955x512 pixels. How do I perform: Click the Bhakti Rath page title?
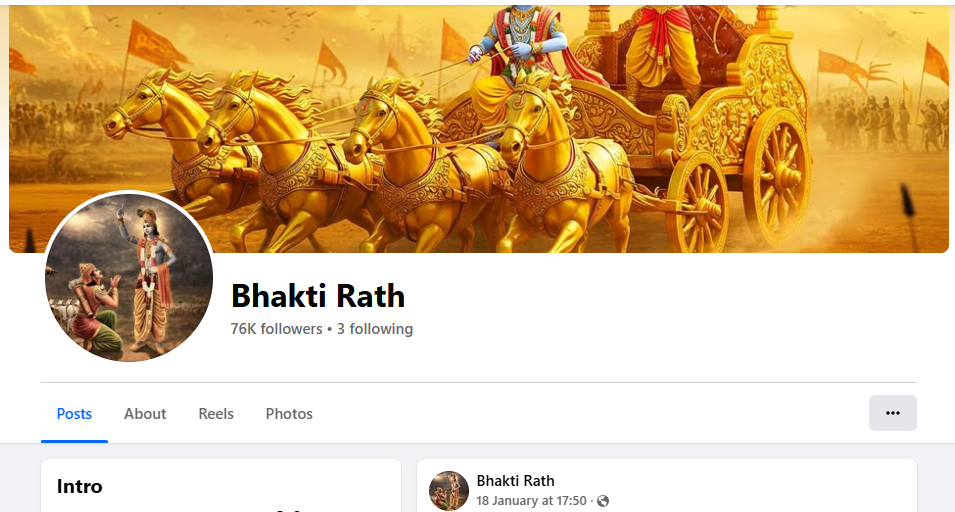[318, 296]
